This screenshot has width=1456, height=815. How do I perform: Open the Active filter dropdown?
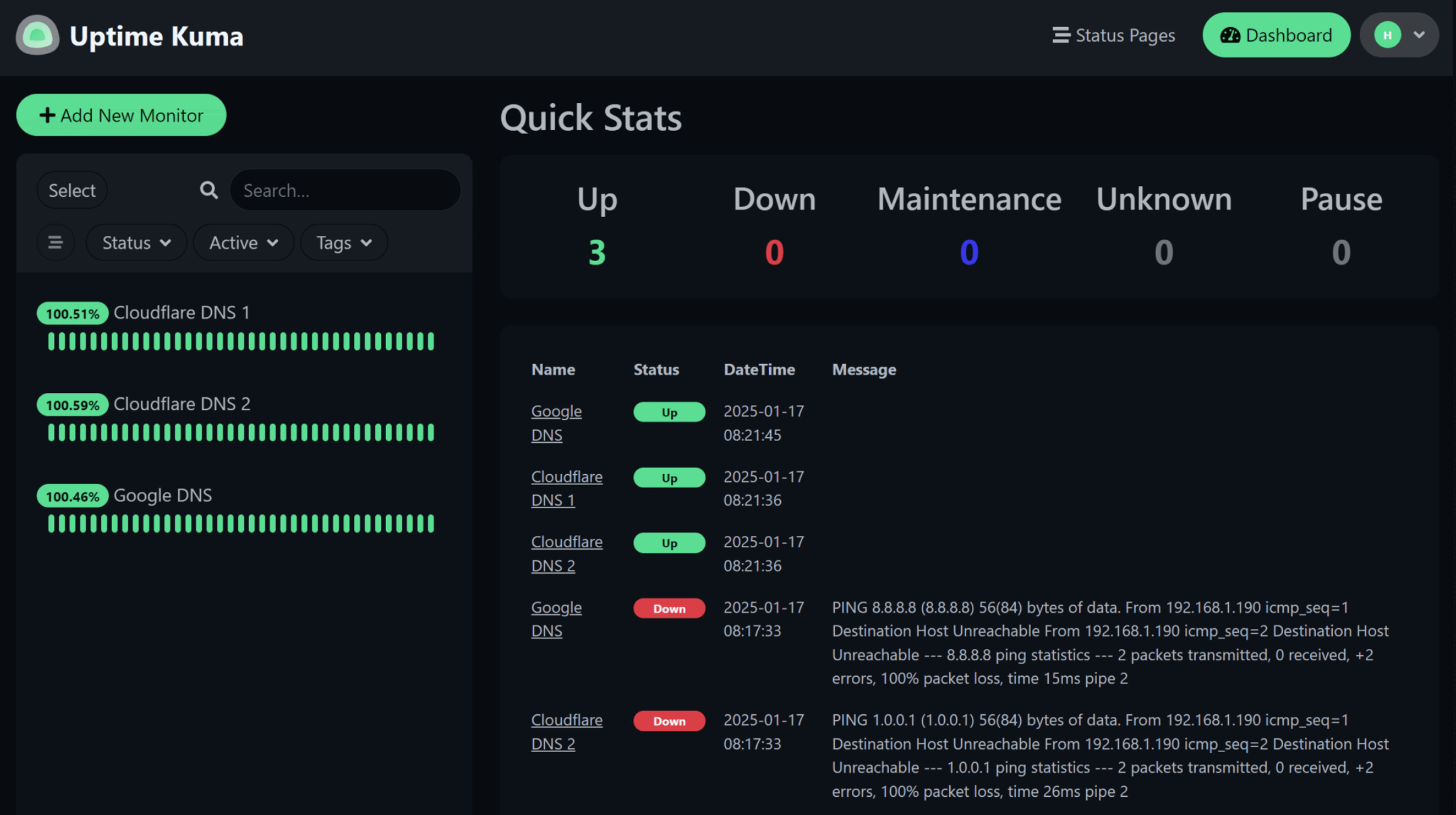(243, 242)
